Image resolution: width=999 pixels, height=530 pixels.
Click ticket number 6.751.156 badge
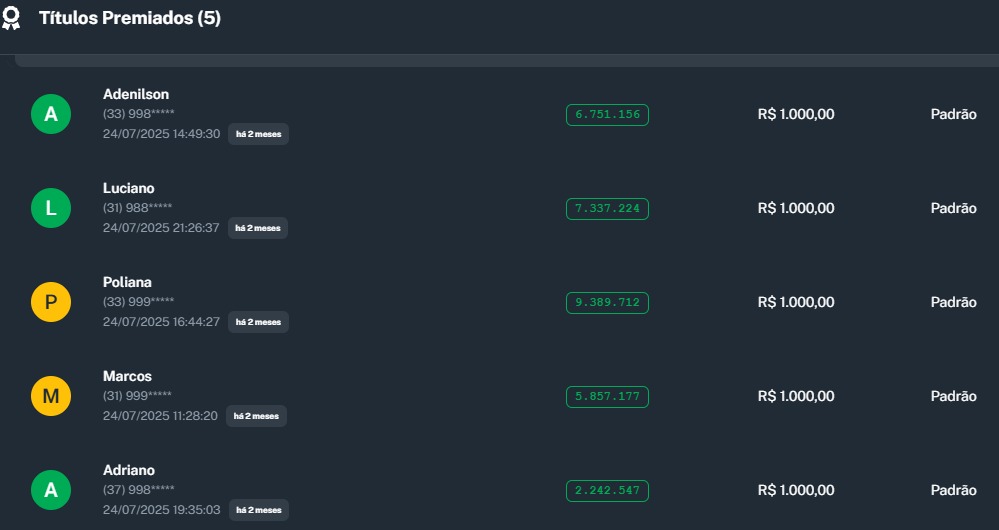pyautogui.click(x=607, y=115)
